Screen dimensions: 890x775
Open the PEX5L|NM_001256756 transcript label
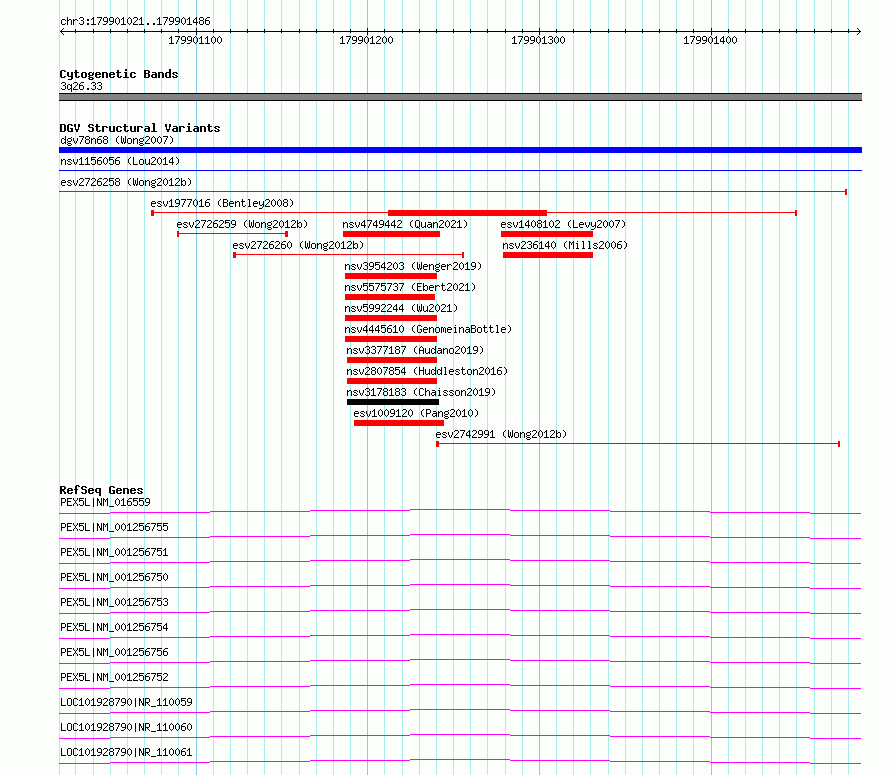(114, 652)
